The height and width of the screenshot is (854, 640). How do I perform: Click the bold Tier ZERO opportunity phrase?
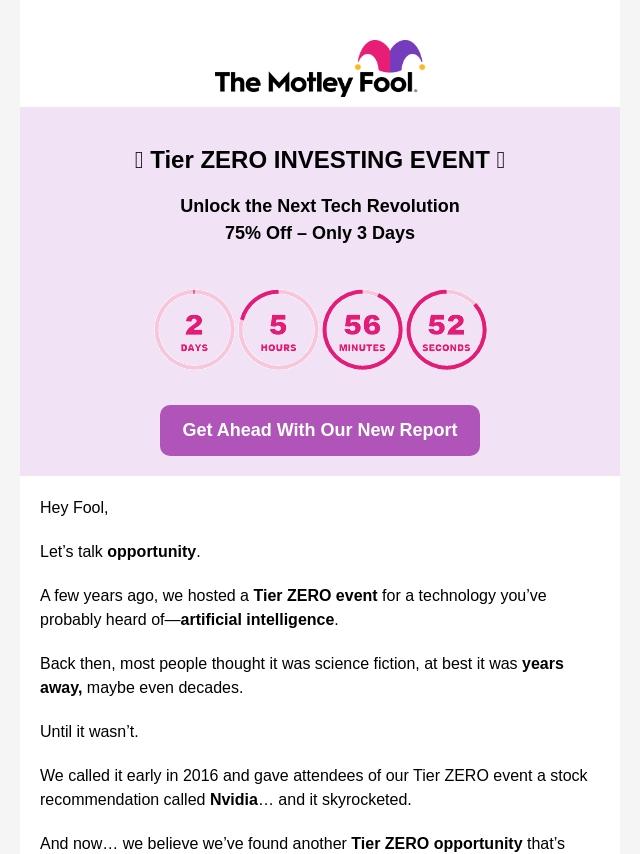click(x=437, y=843)
